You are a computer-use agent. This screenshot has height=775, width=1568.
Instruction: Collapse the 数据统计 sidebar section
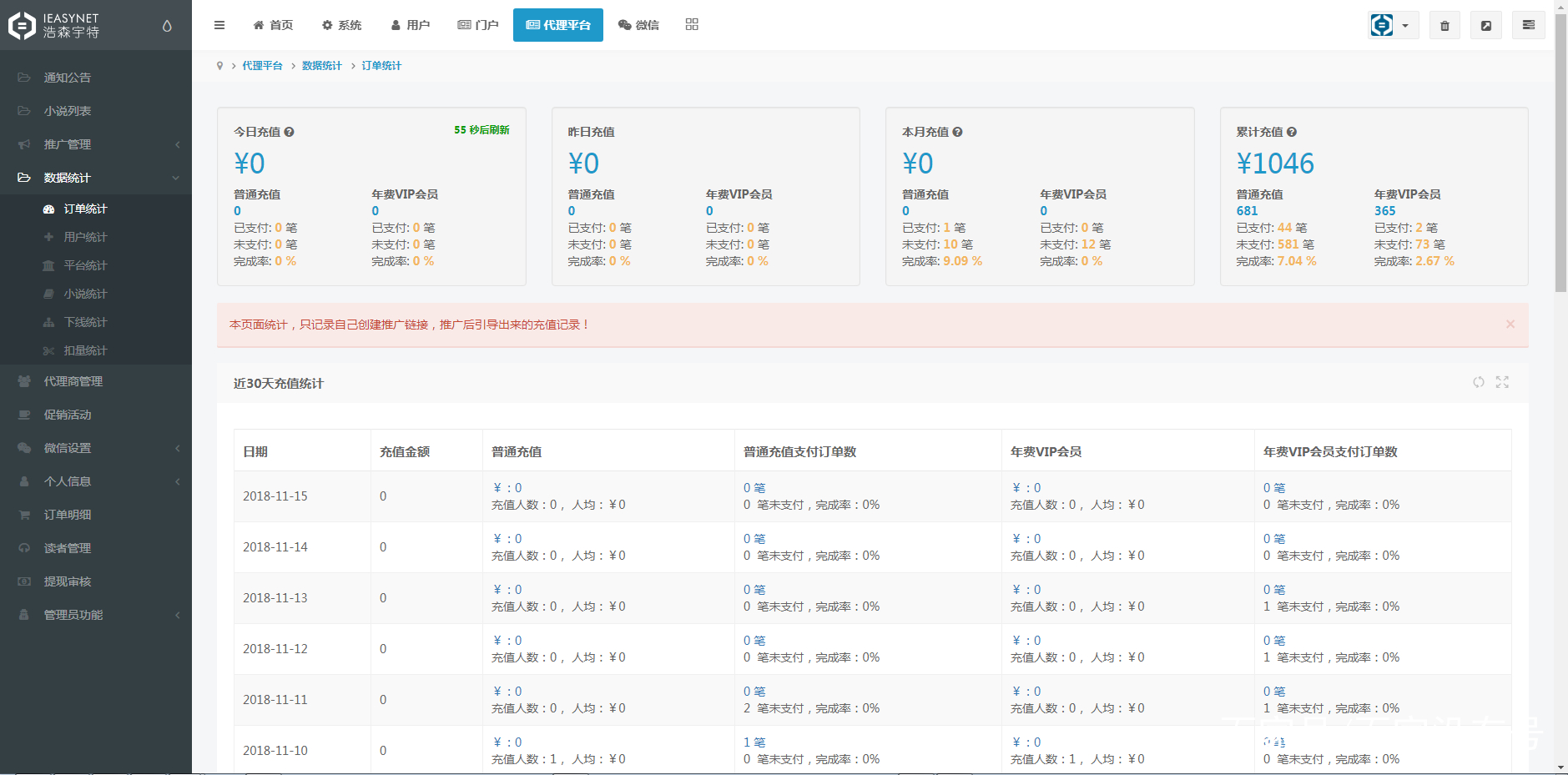coord(96,178)
